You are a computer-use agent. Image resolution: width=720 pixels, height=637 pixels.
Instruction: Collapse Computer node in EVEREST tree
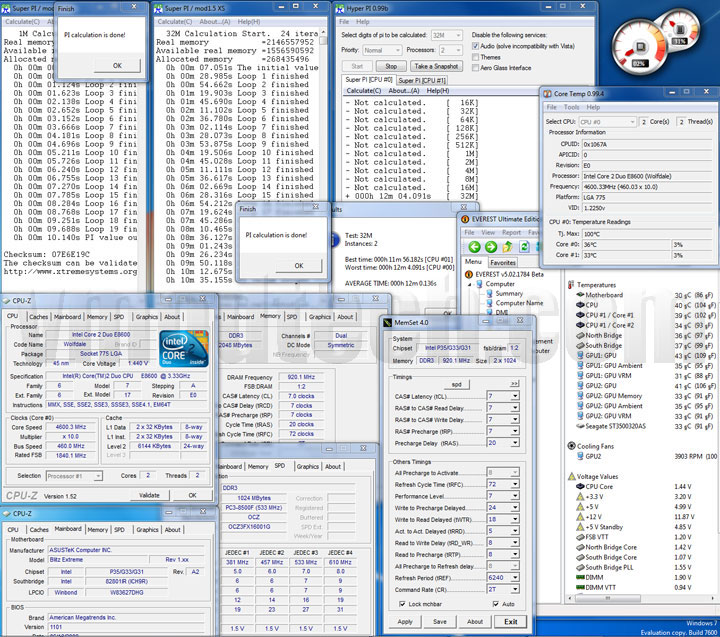[x=470, y=284]
